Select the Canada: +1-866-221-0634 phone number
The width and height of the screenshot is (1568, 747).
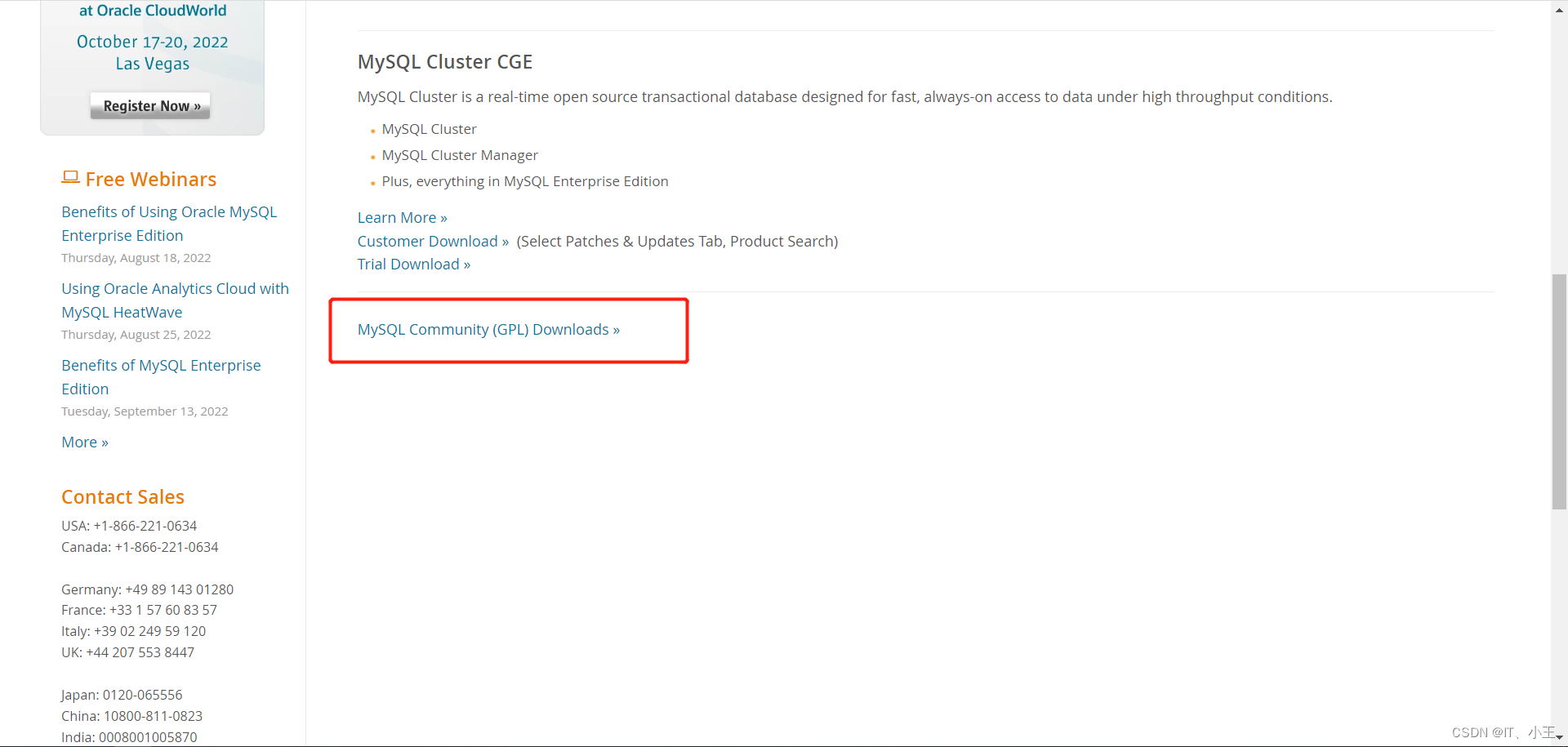[x=140, y=547]
